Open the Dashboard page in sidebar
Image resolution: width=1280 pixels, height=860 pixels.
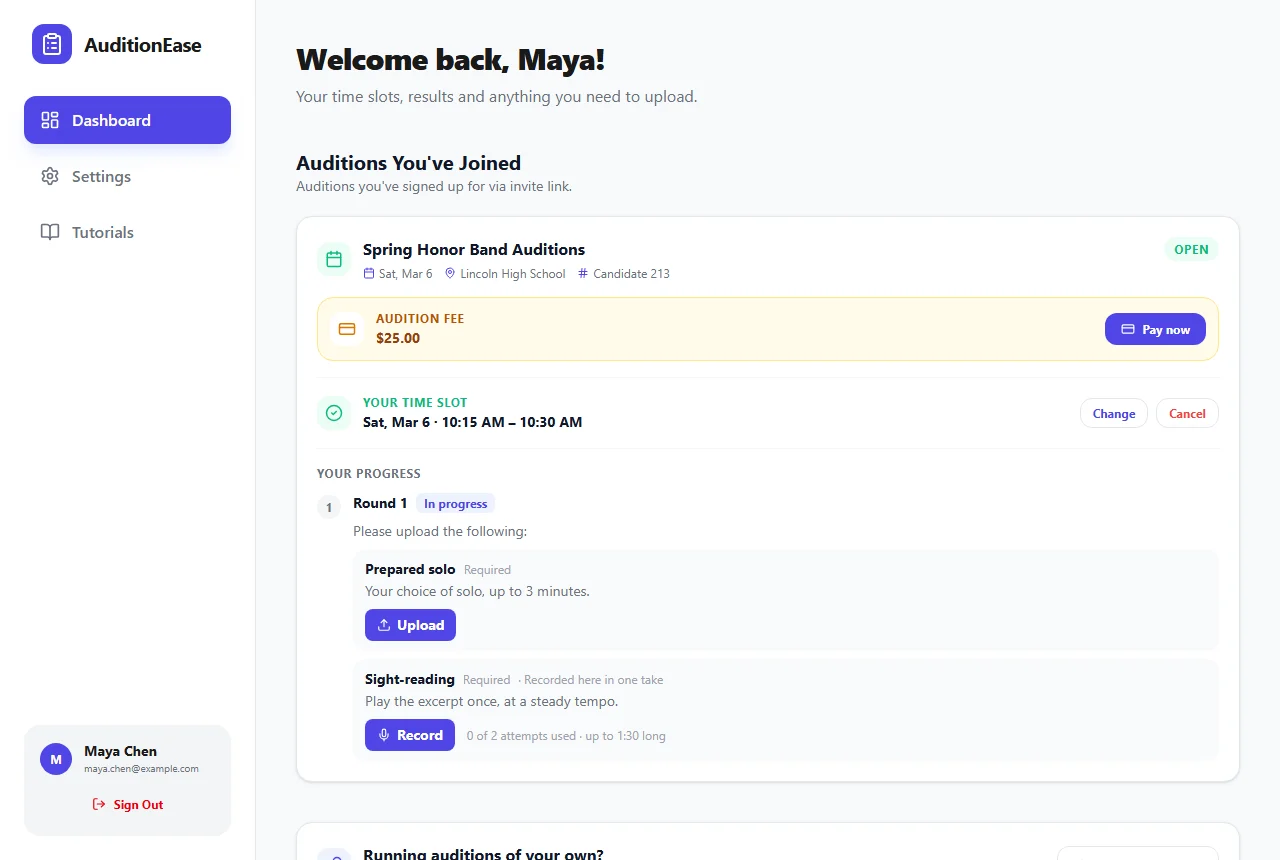tap(127, 120)
